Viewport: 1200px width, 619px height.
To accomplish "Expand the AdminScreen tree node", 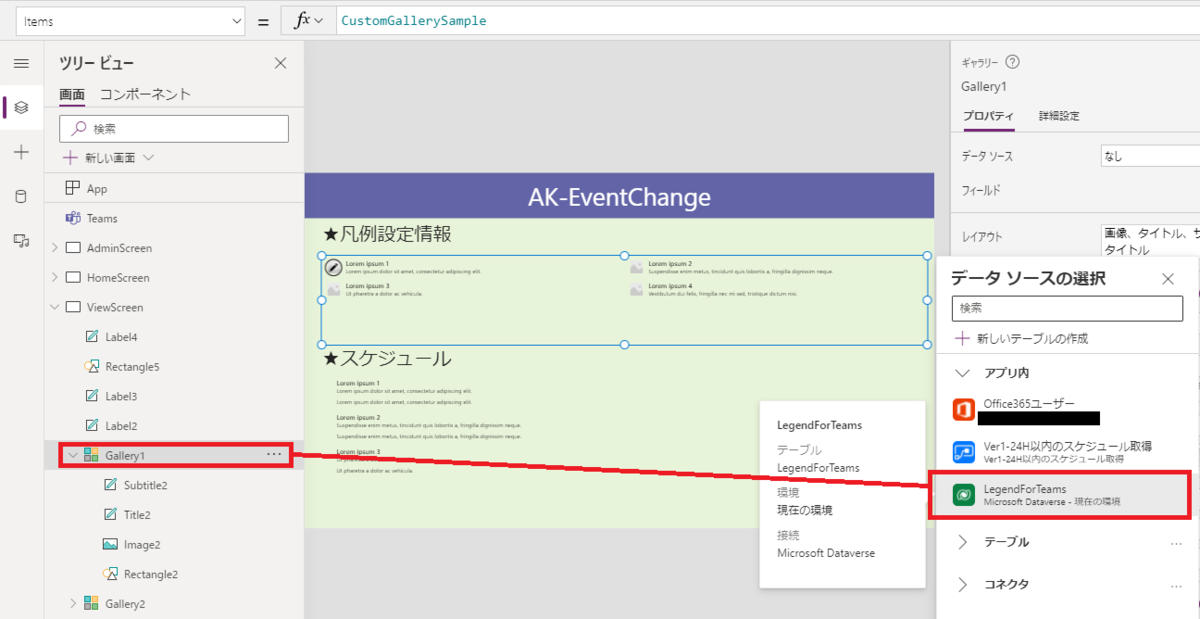I will pyautogui.click(x=57, y=247).
